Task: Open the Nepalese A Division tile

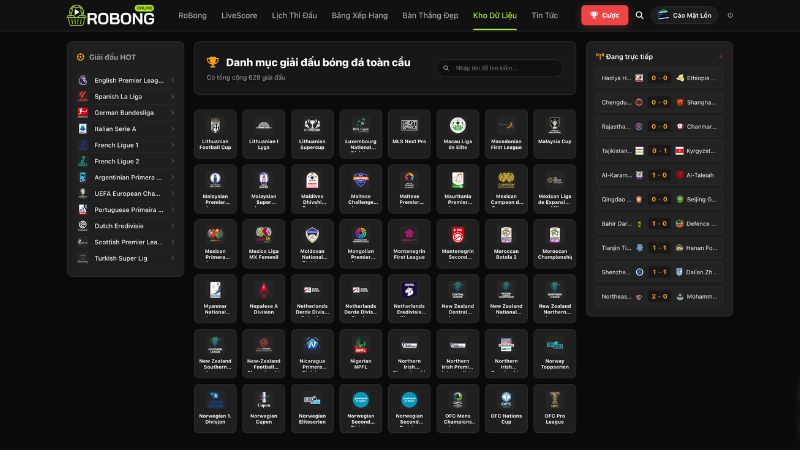Action: tap(264, 298)
